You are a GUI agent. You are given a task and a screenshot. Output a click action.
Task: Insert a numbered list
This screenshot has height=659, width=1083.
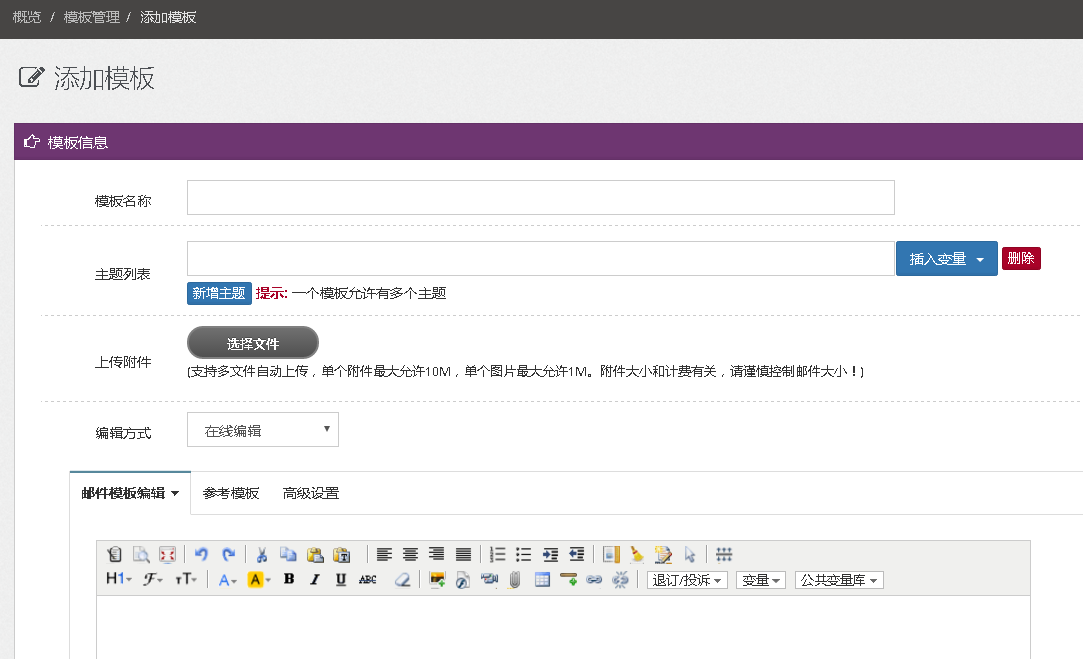pos(498,554)
